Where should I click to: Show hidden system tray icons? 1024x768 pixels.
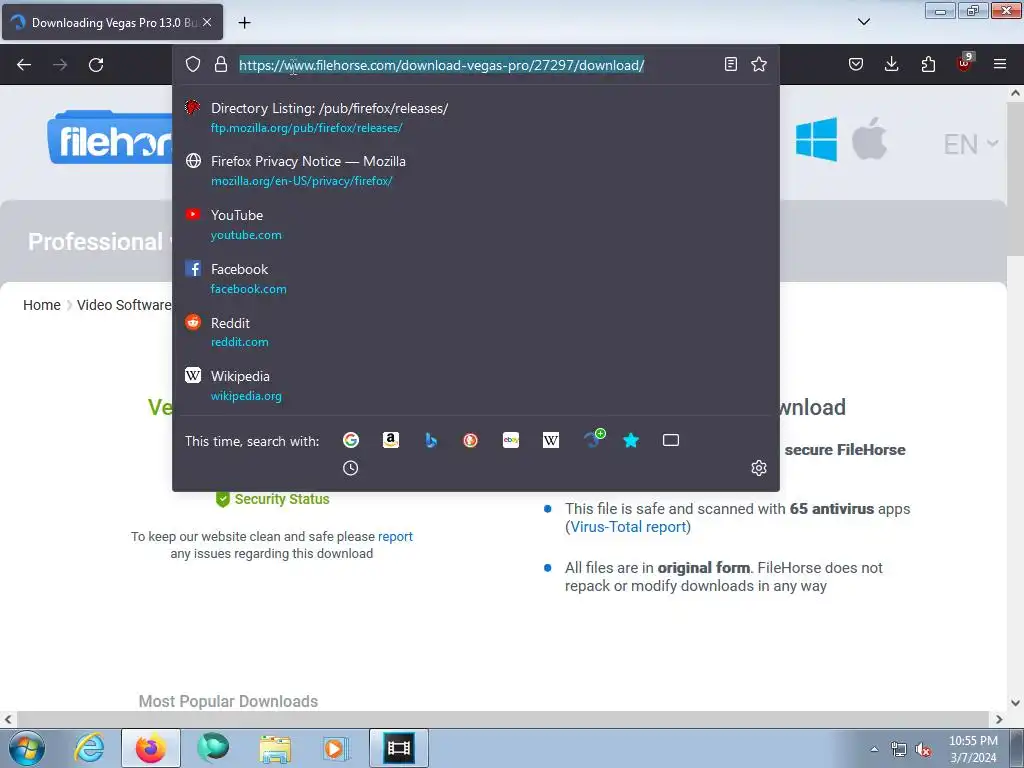[874, 749]
